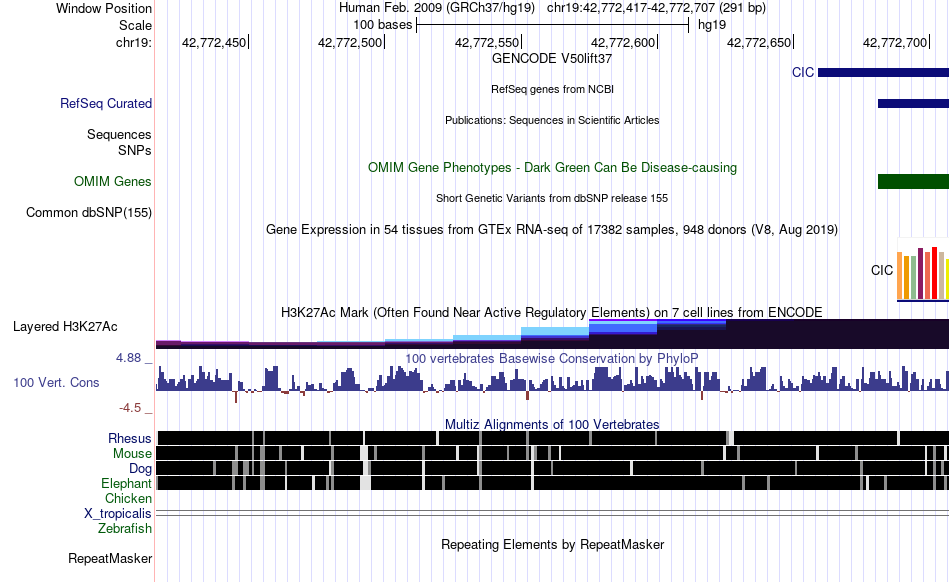The image size is (950, 582).
Task: Click the OMIM Gene Phenotypes title text
Action: coord(552,168)
